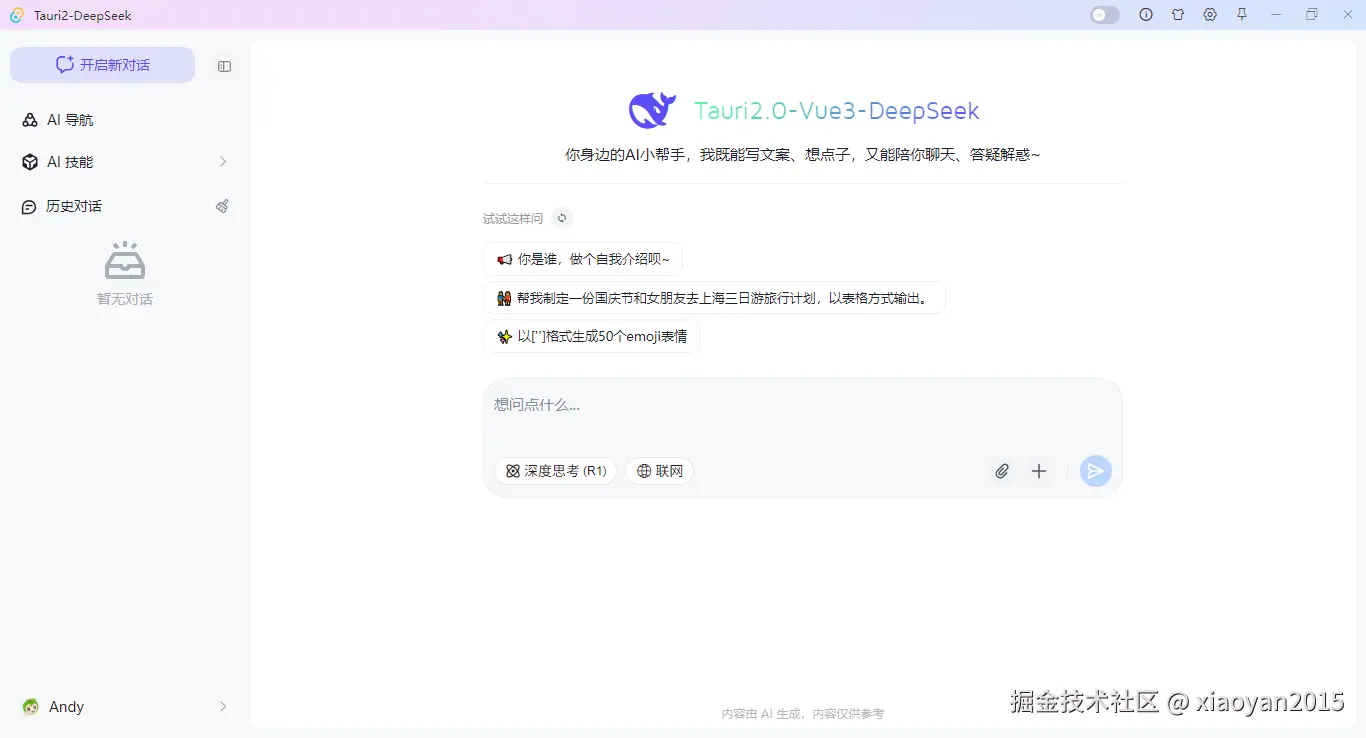
Task: Collapse the sidebar panel icon
Action: 224,66
